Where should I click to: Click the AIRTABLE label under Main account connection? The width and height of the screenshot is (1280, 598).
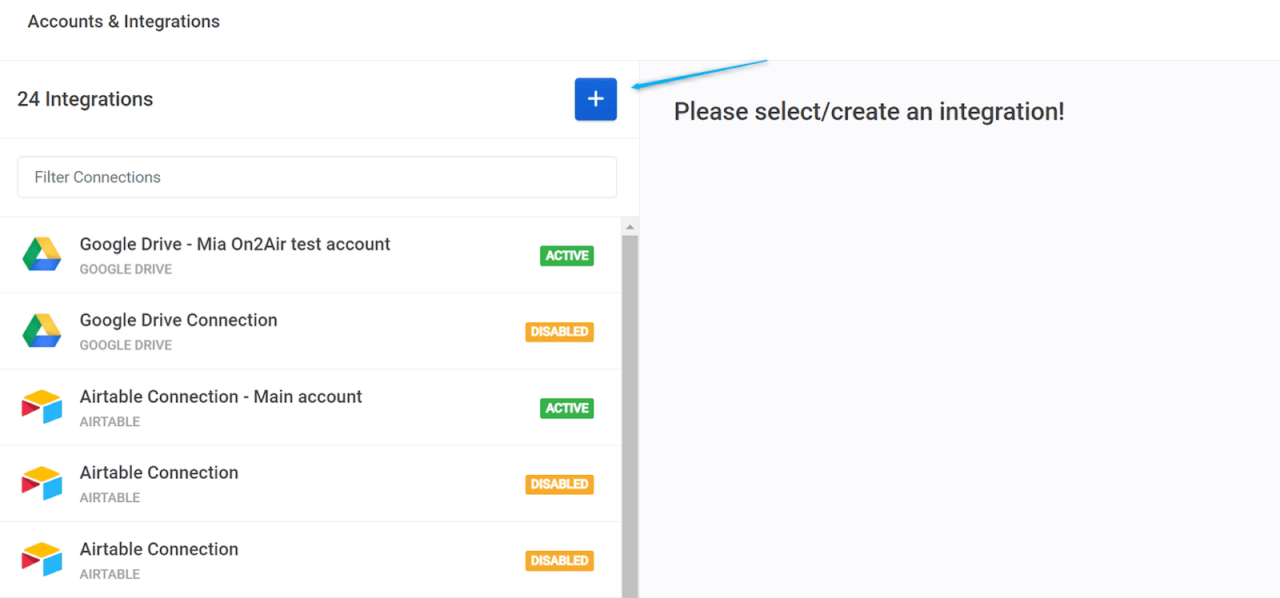pyautogui.click(x=109, y=421)
